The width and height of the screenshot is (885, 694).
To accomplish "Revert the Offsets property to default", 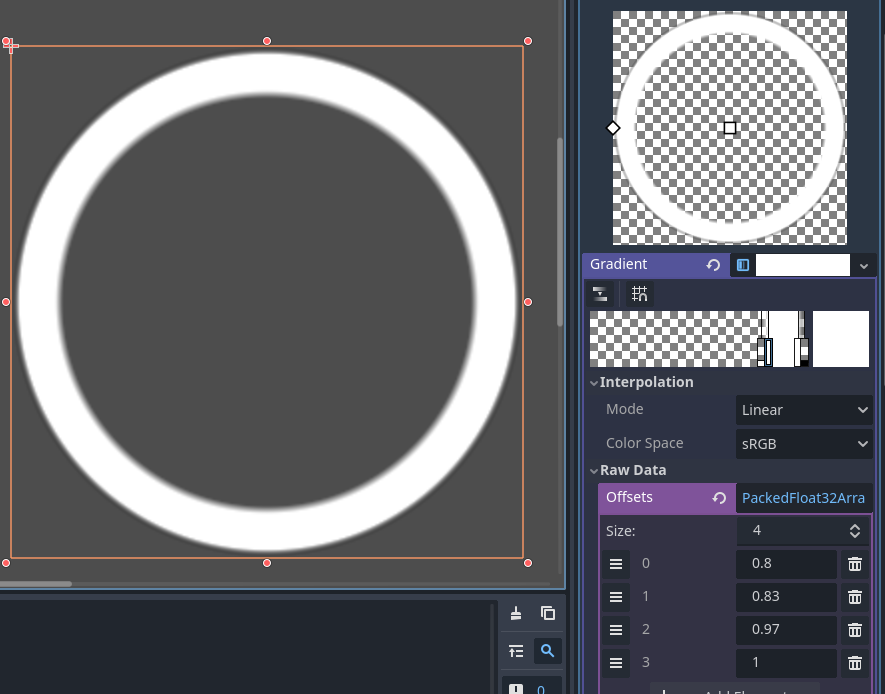I will 719,498.
